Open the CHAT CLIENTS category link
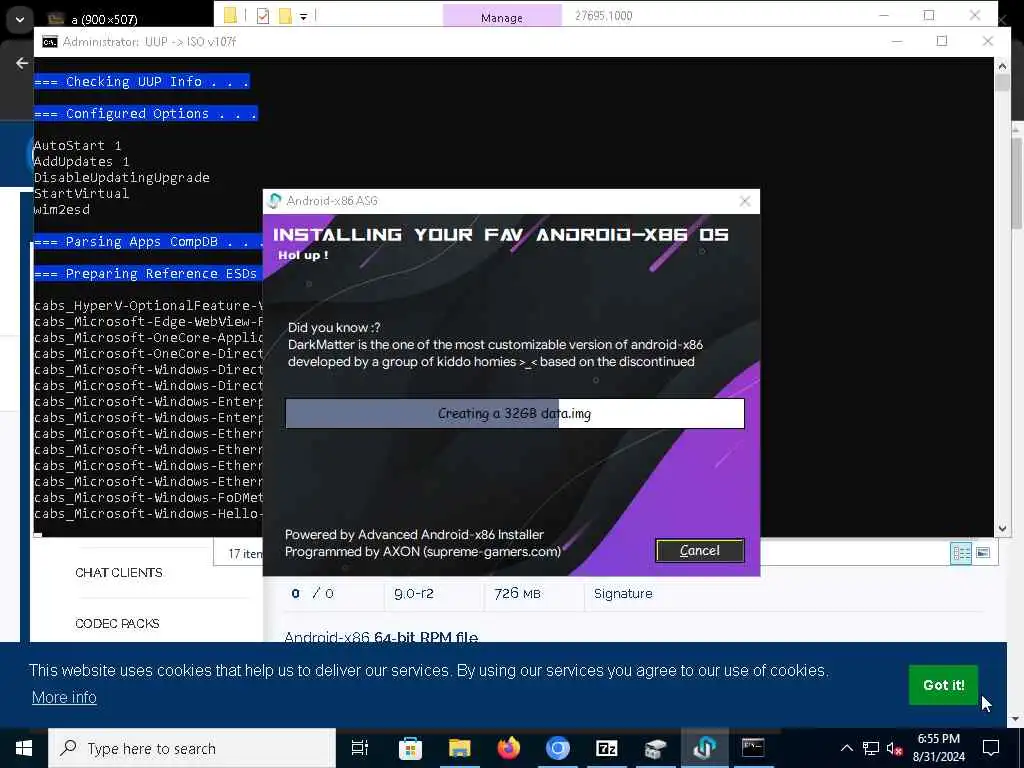This screenshot has height=768, width=1024. [x=119, y=573]
